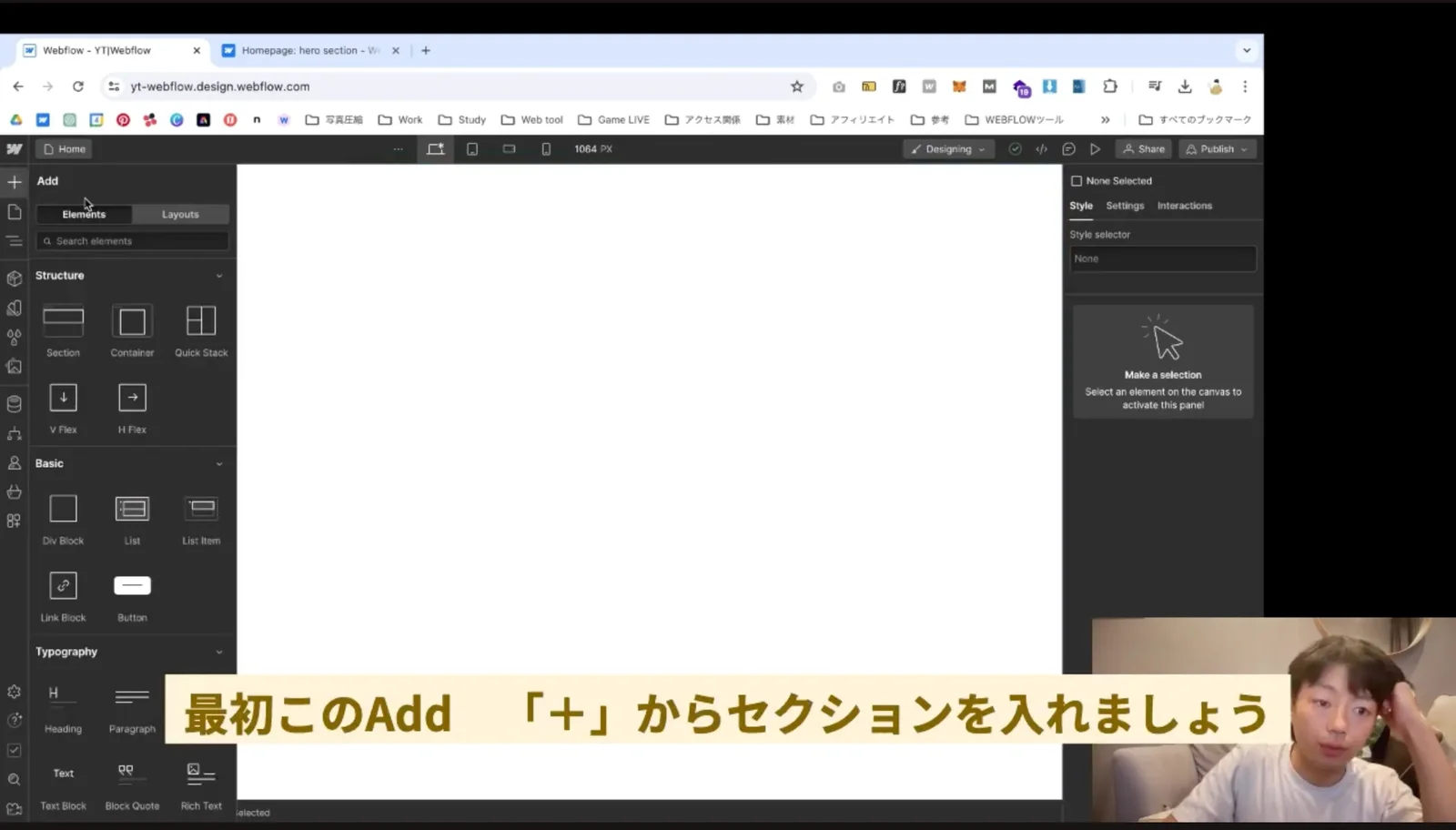Toggle the None Selected checkbox
Screen dimensions: 1456x830
(x=1077, y=181)
